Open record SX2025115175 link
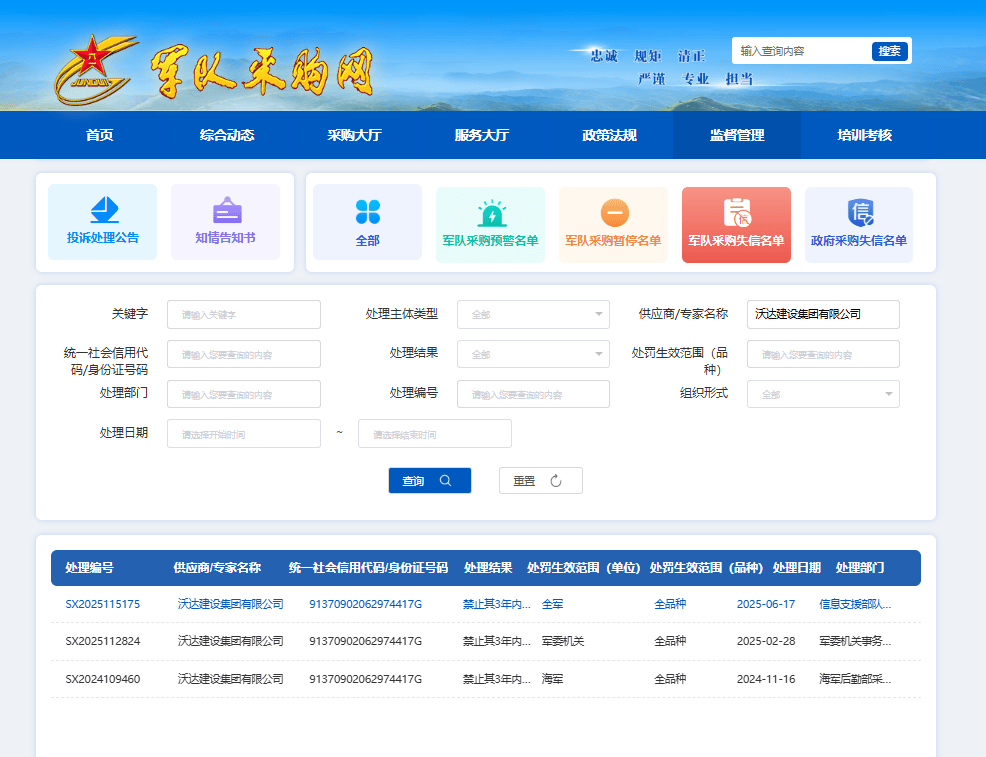 (x=103, y=604)
